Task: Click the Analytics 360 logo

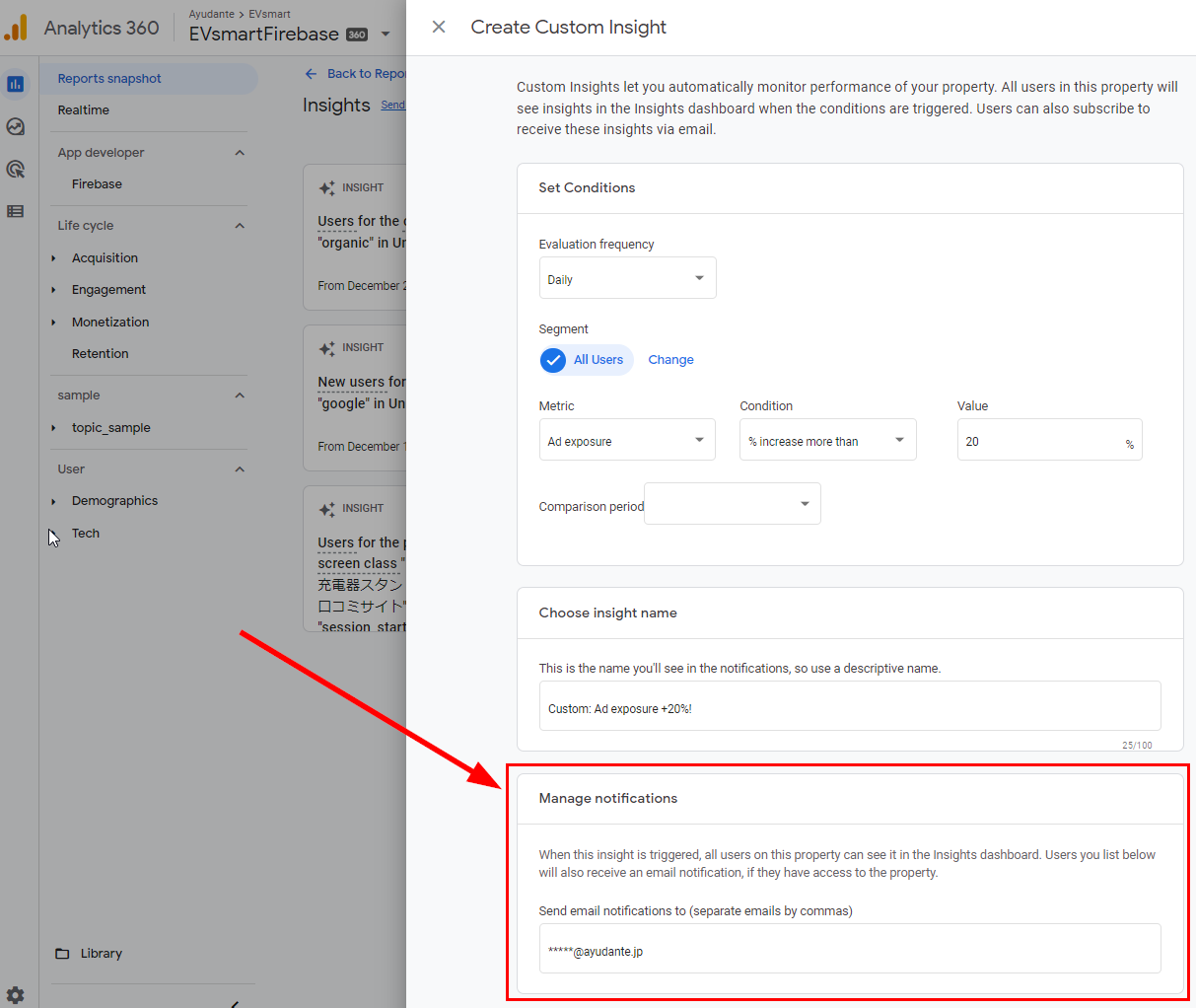Action: (x=16, y=28)
